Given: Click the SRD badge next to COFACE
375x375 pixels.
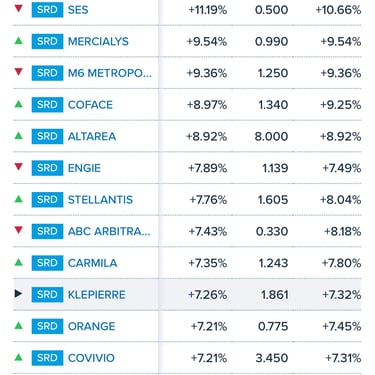Looking at the screenshot, I should pyautogui.click(x=47, y=105).
